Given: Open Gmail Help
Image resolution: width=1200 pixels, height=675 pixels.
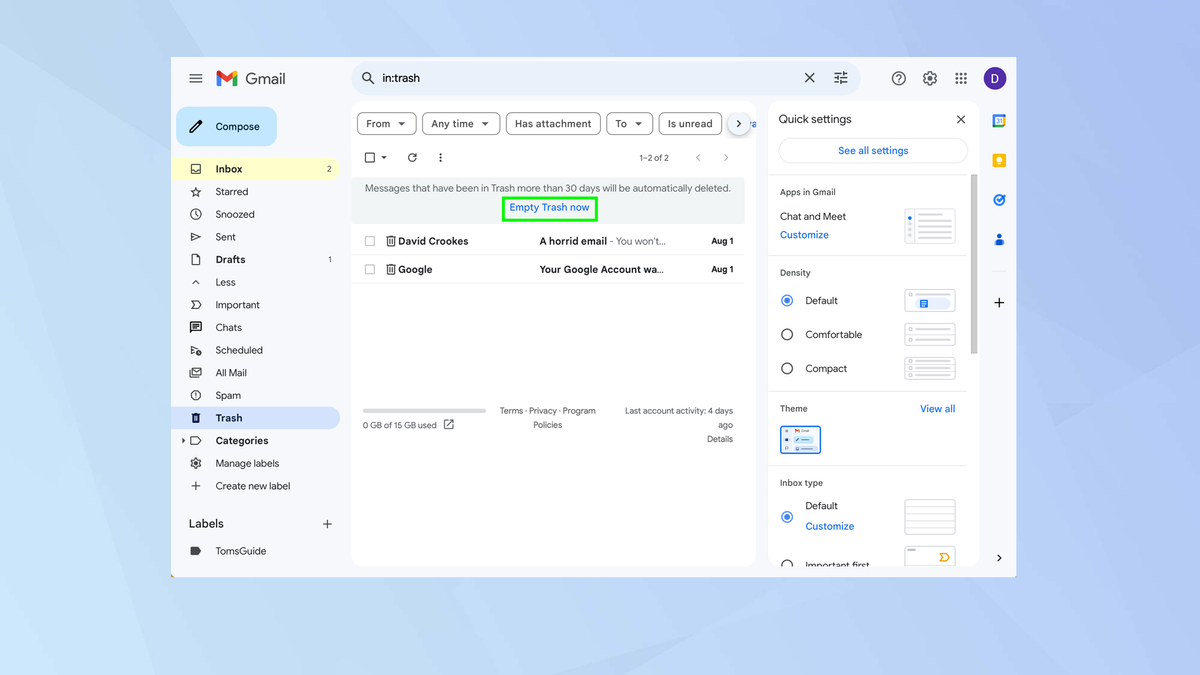Looking at the screenshot, I should (x=898, y=78).
